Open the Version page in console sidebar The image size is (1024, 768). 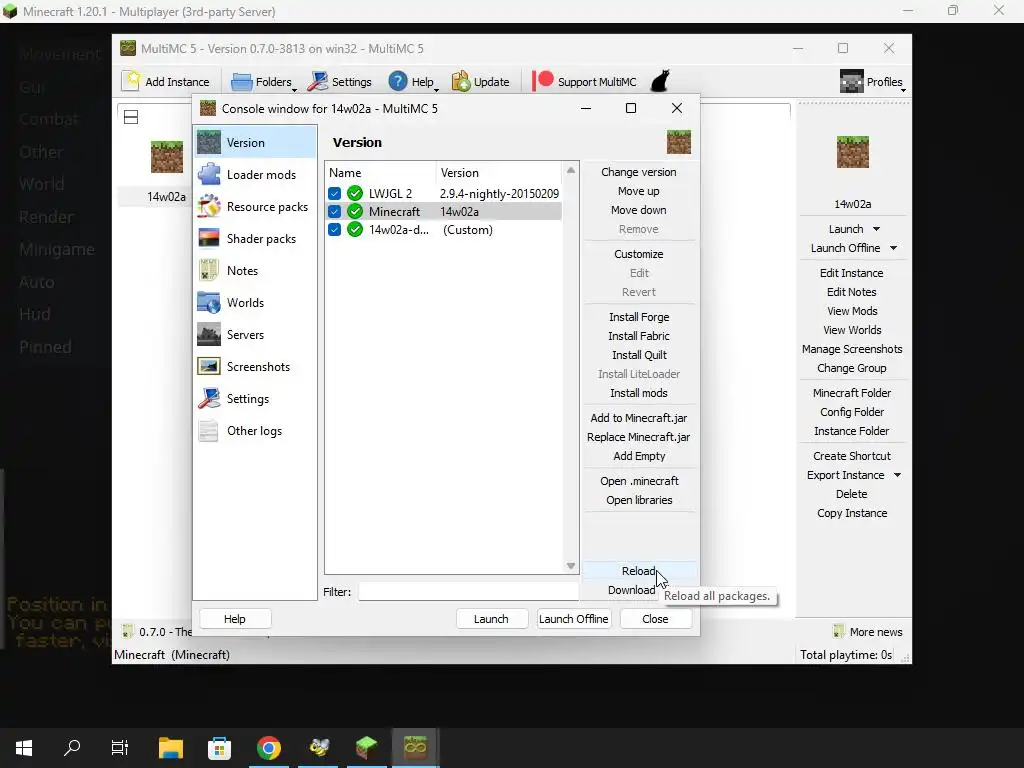(x=255, y=142)
